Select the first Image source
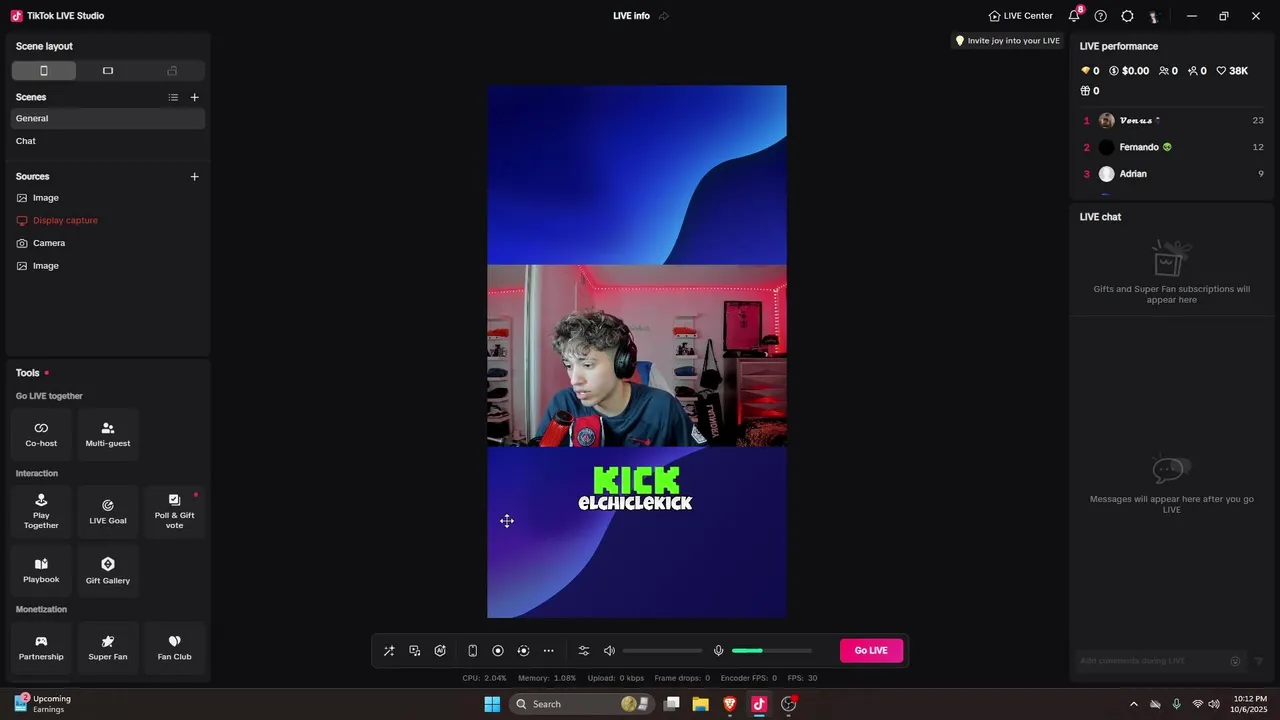The height and width of the screenshot is (720, 1280). (108, 198)
